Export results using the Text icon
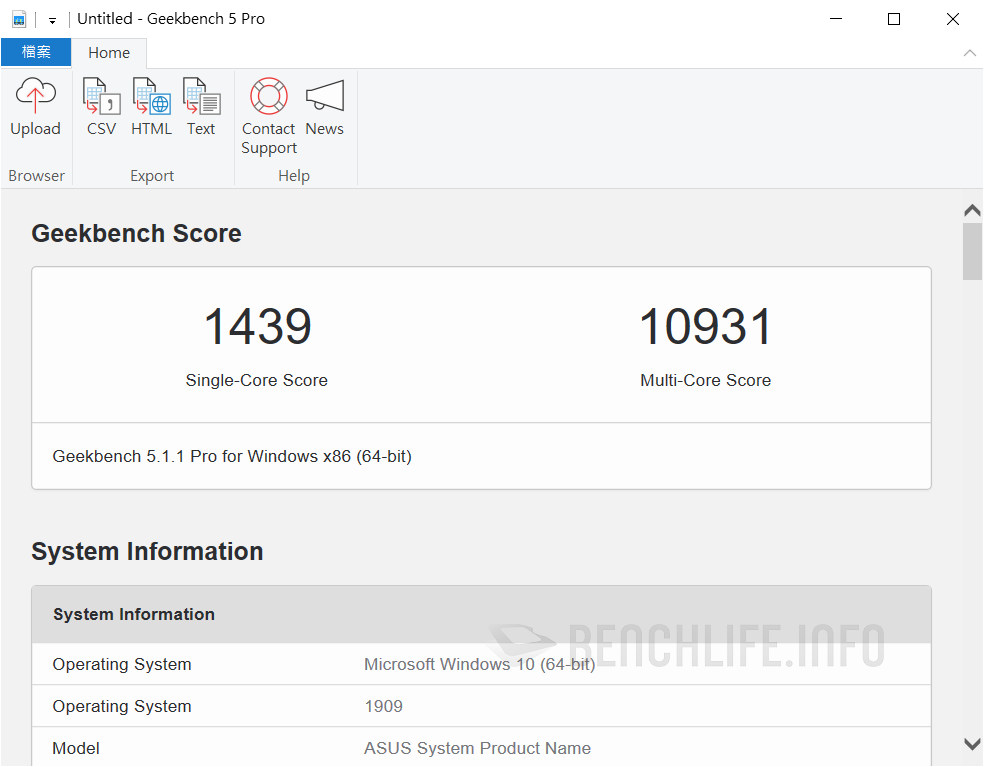 click(x=201, y=98)
